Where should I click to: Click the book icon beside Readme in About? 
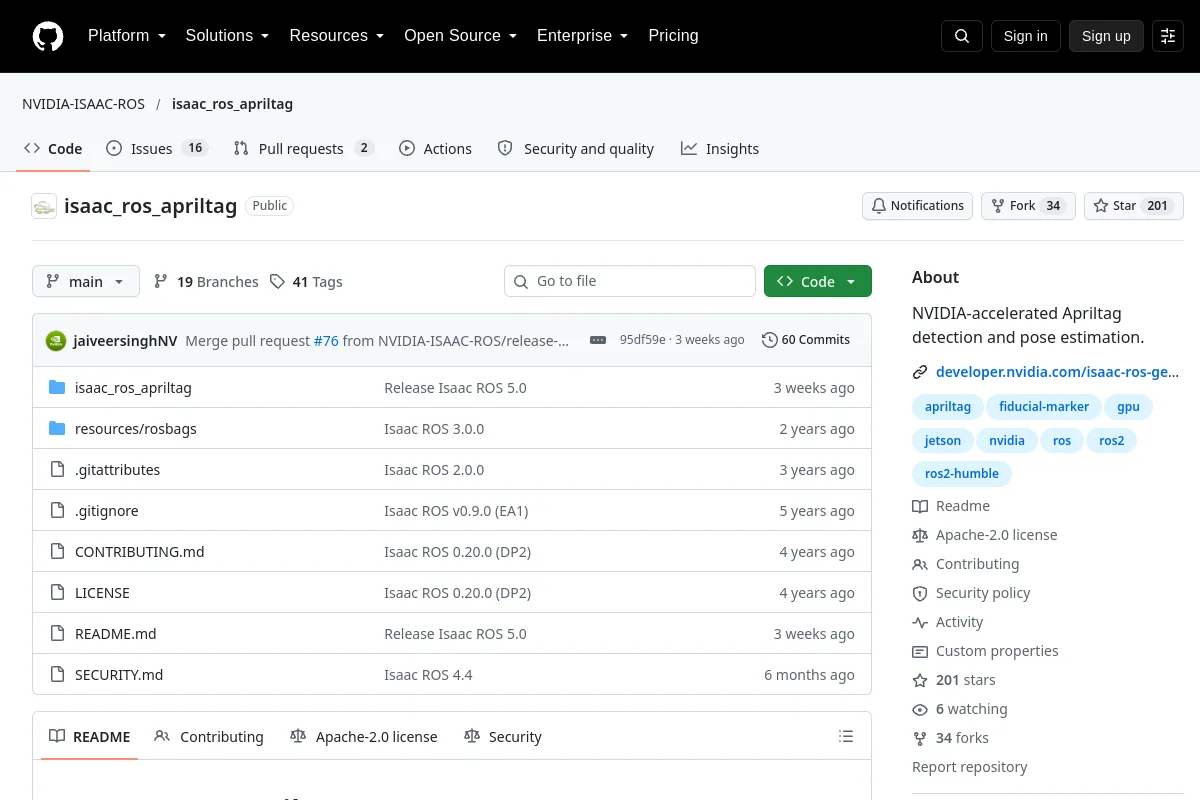click(x=920, y=506)
